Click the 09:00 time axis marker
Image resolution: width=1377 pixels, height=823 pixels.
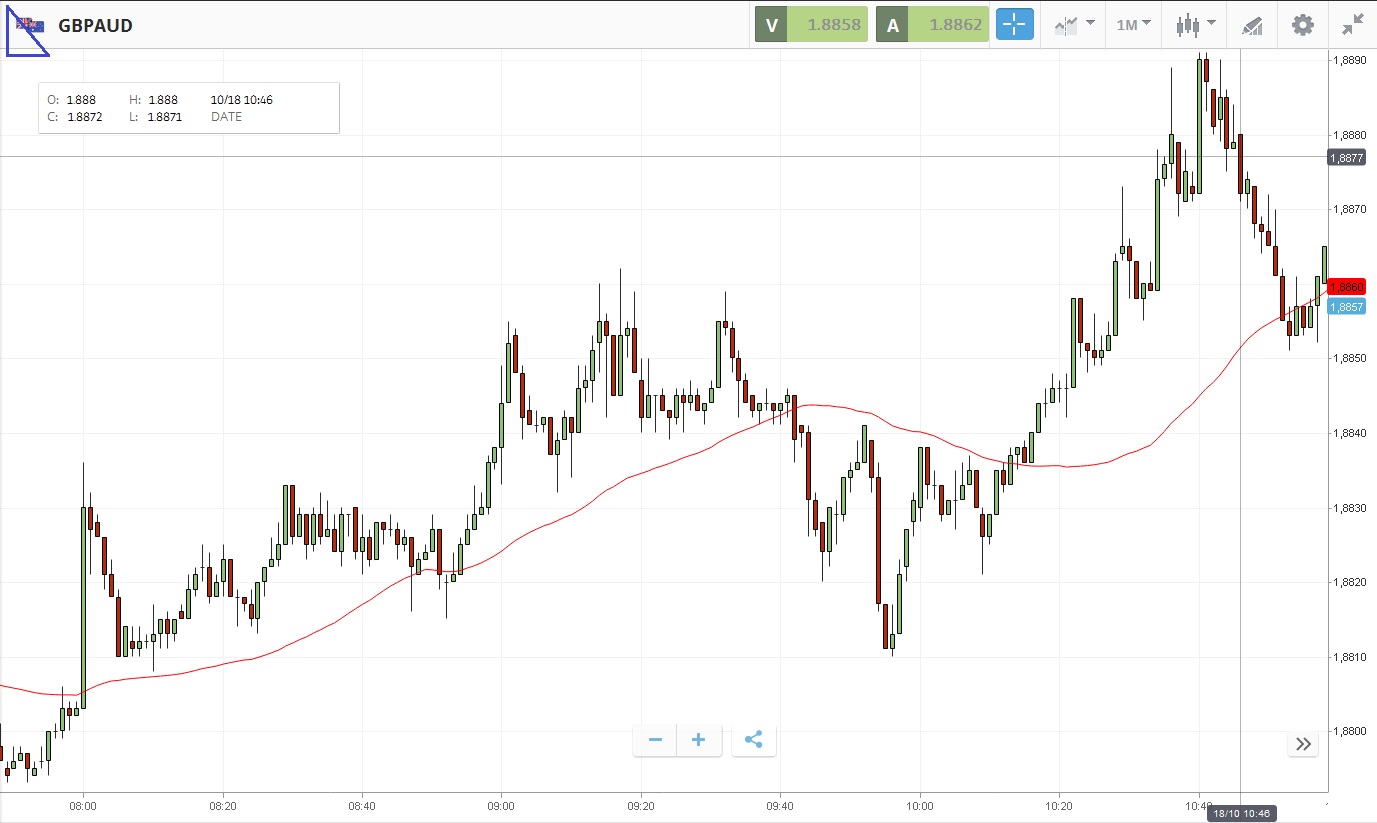pyautogui.click(x=501, y=805)
